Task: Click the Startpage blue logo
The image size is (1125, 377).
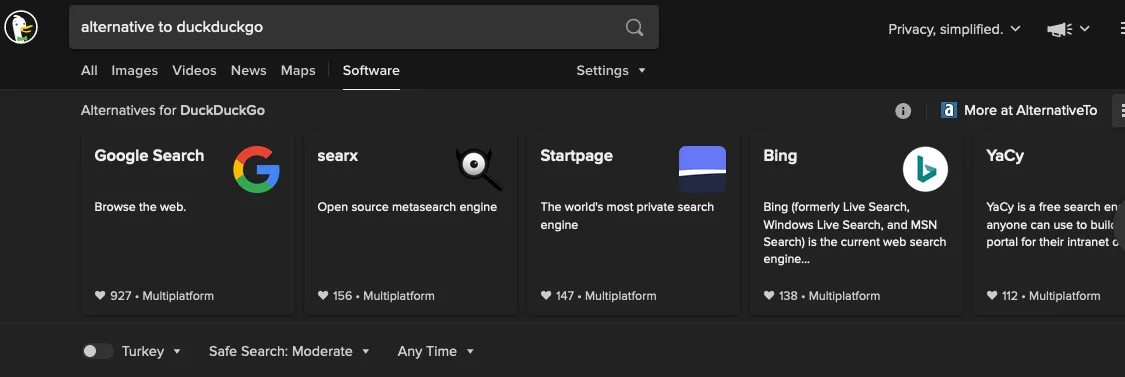Action: tap(702, 169)
